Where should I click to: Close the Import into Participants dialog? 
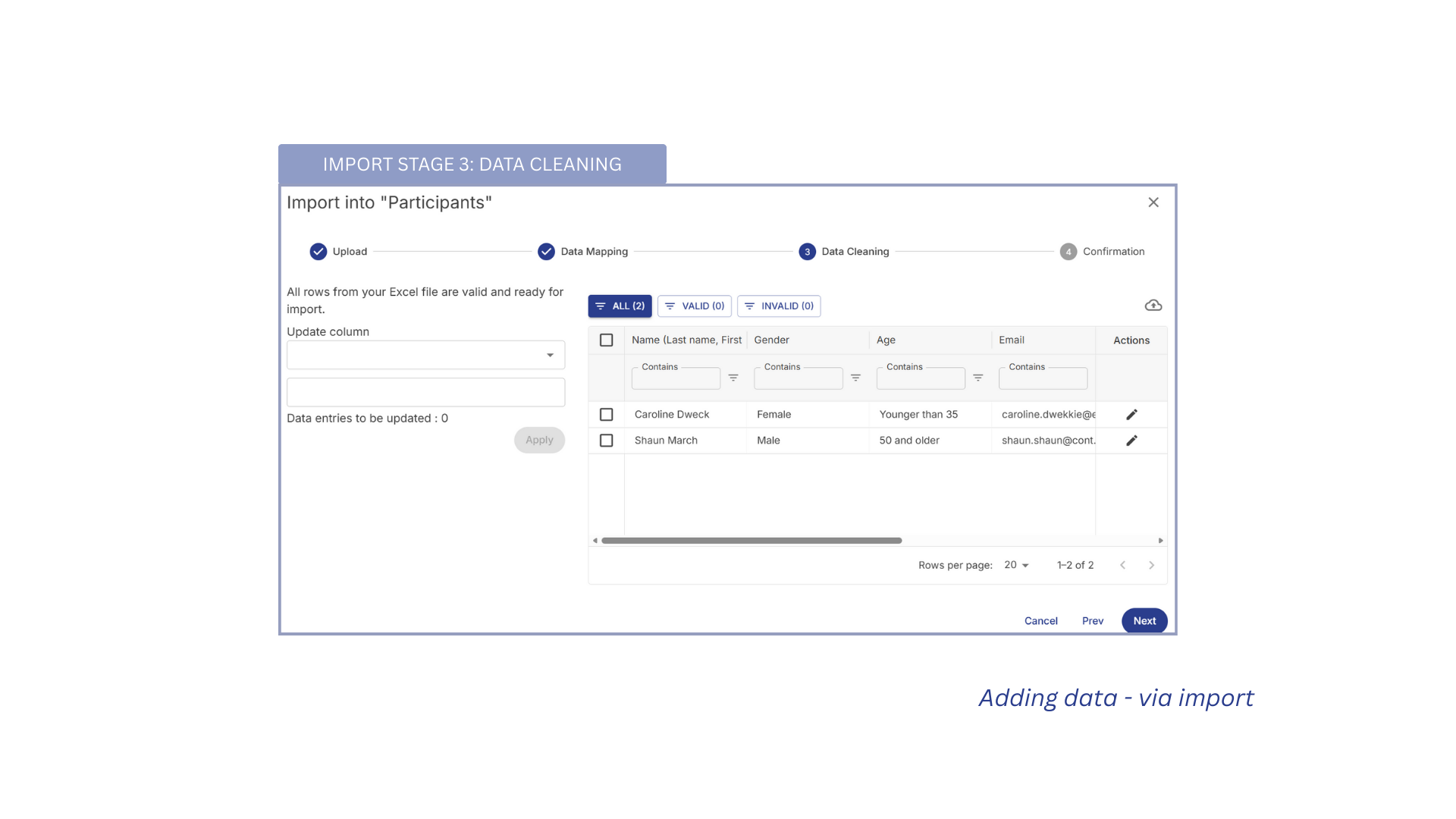point(1153,202)
